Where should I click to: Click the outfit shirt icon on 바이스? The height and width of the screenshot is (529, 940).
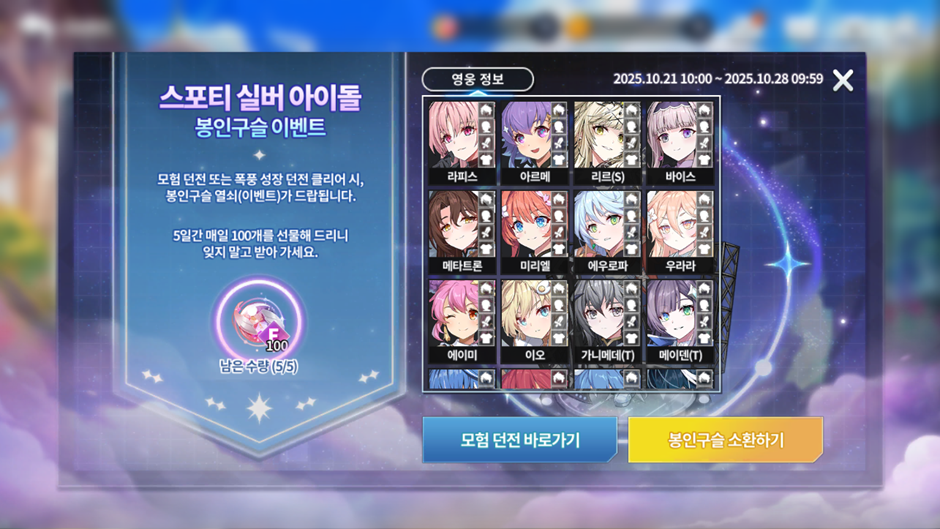704,160
